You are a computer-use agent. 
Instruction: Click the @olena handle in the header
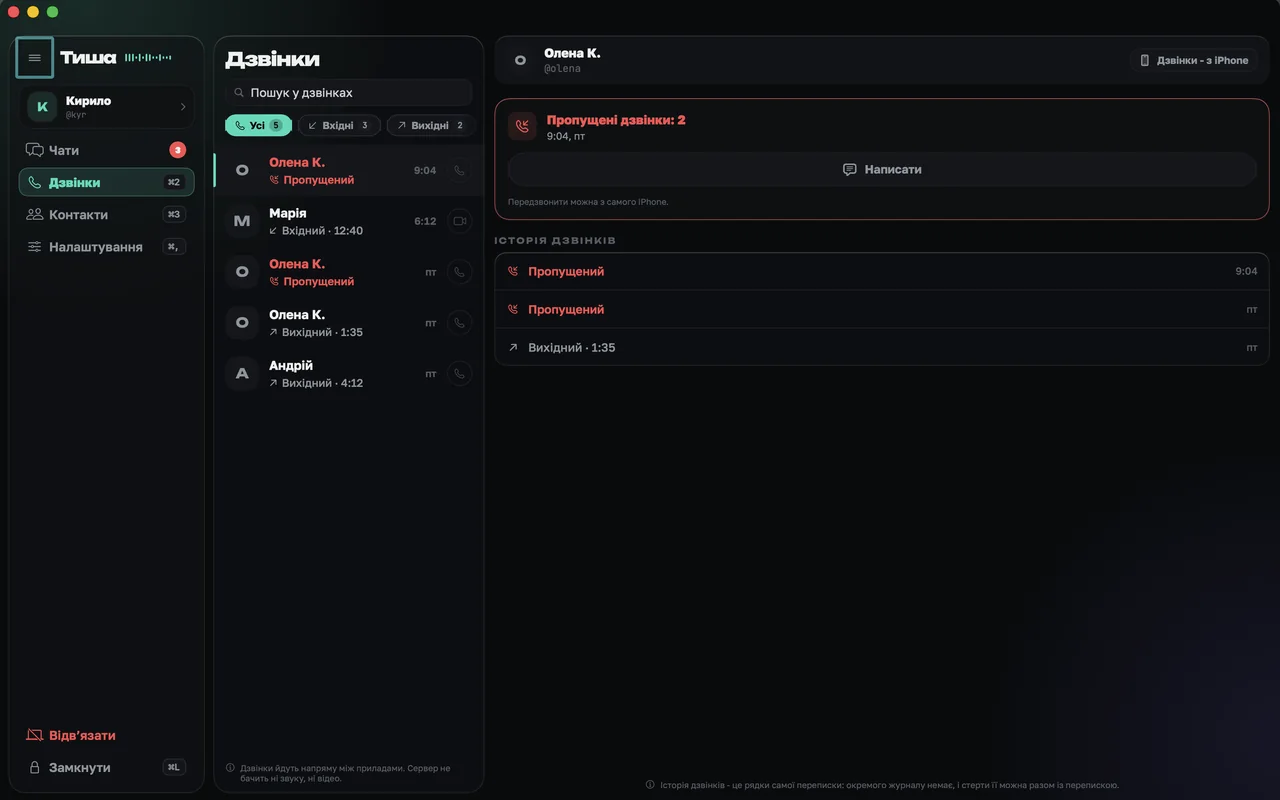[x=562, y=69]
